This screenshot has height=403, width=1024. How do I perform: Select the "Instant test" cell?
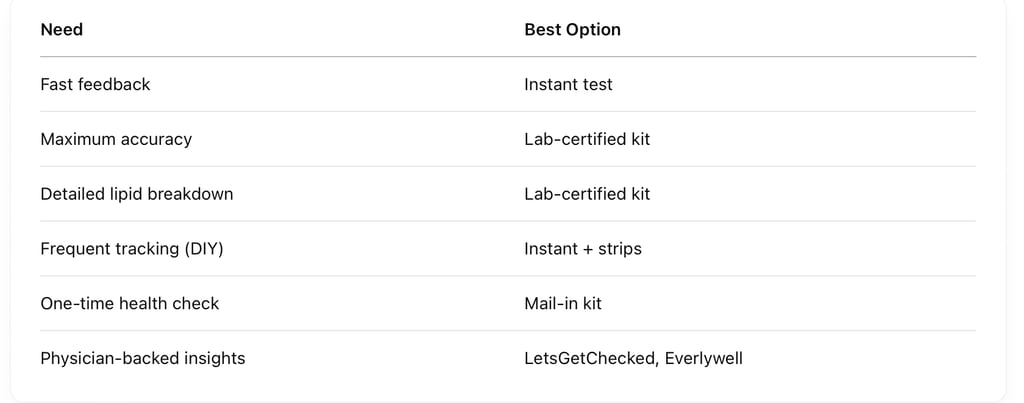pos(568,84)
